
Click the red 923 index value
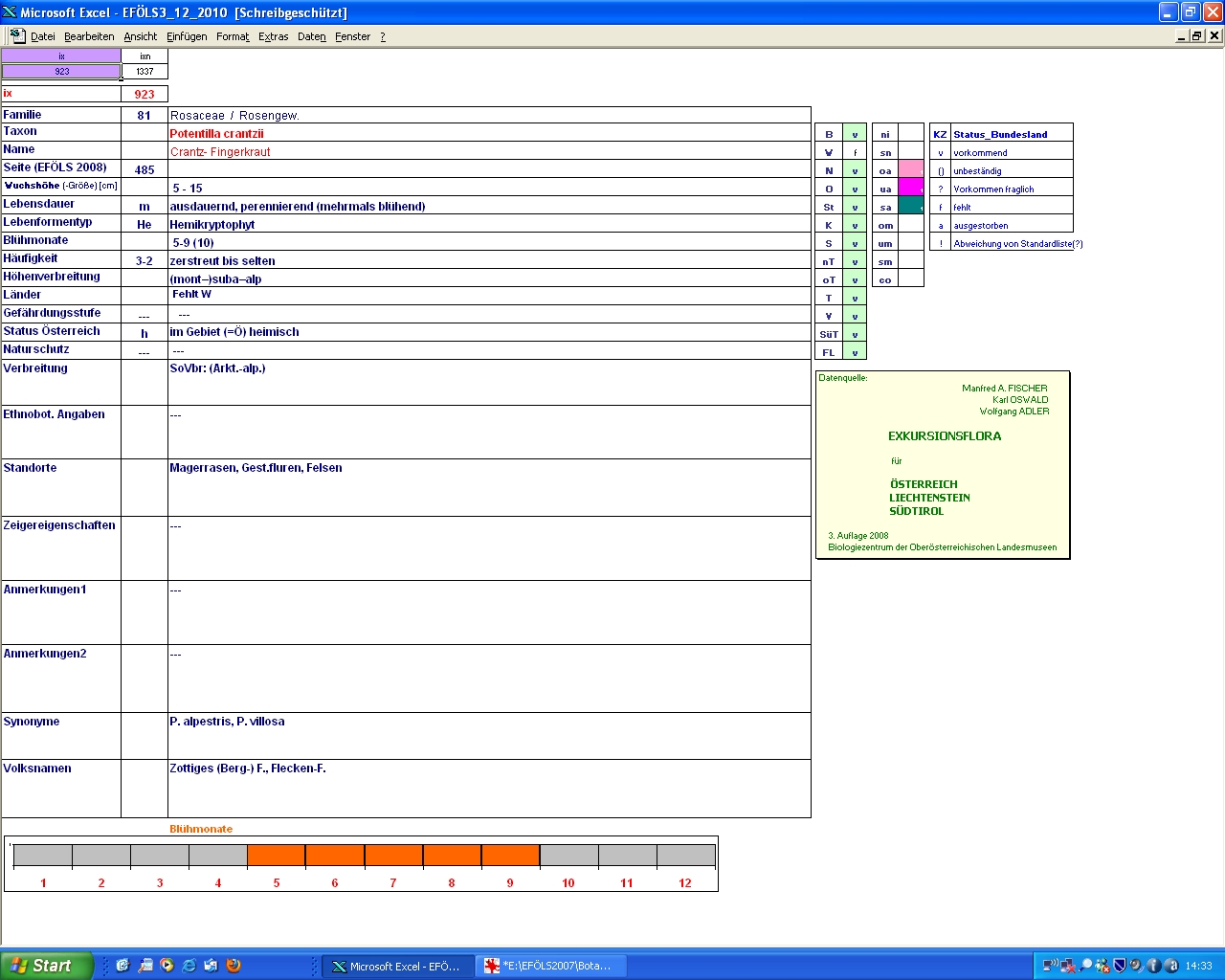tap(145, 94)
